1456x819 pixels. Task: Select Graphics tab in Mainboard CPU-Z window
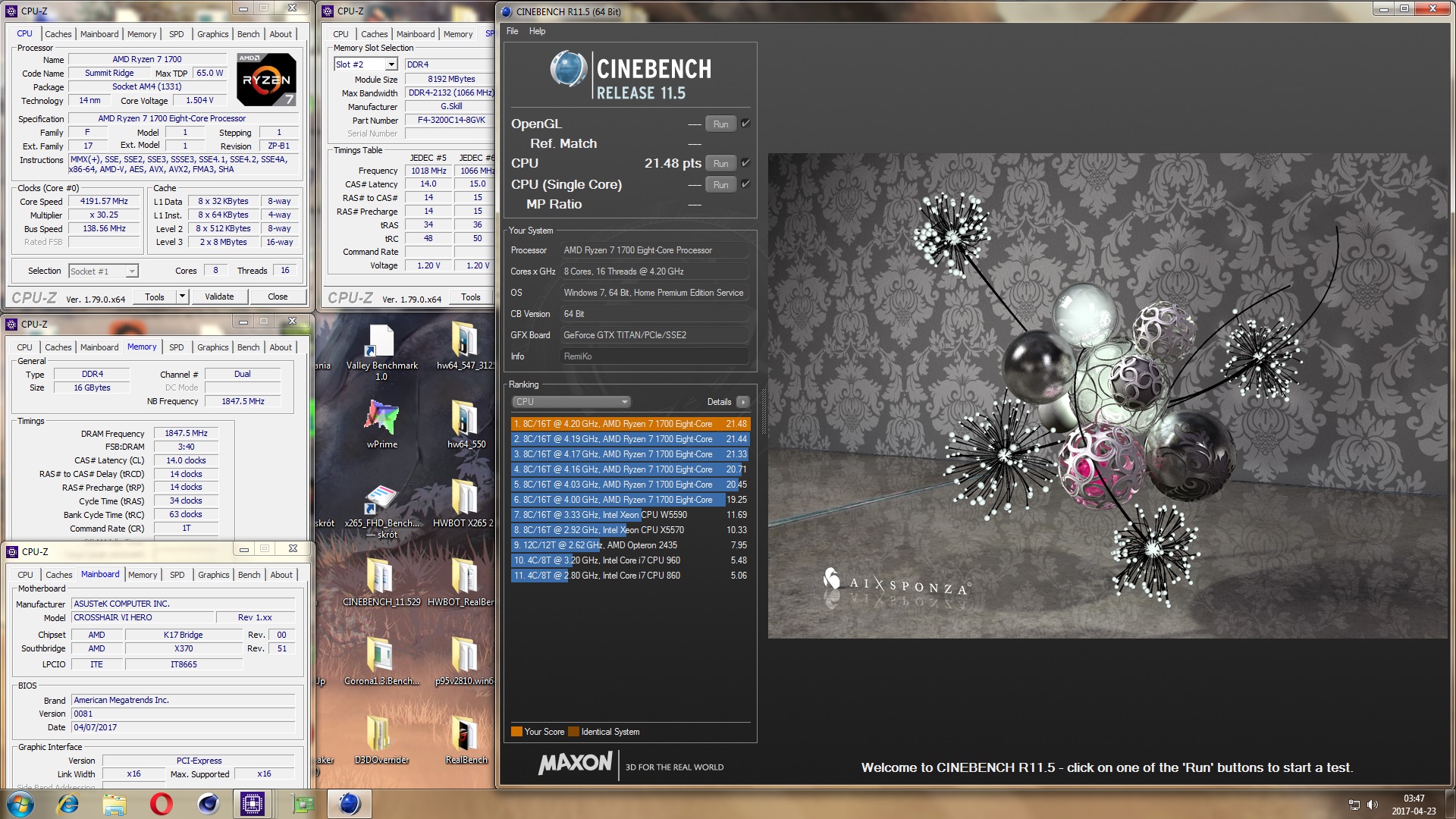click(x=213, y=575)
